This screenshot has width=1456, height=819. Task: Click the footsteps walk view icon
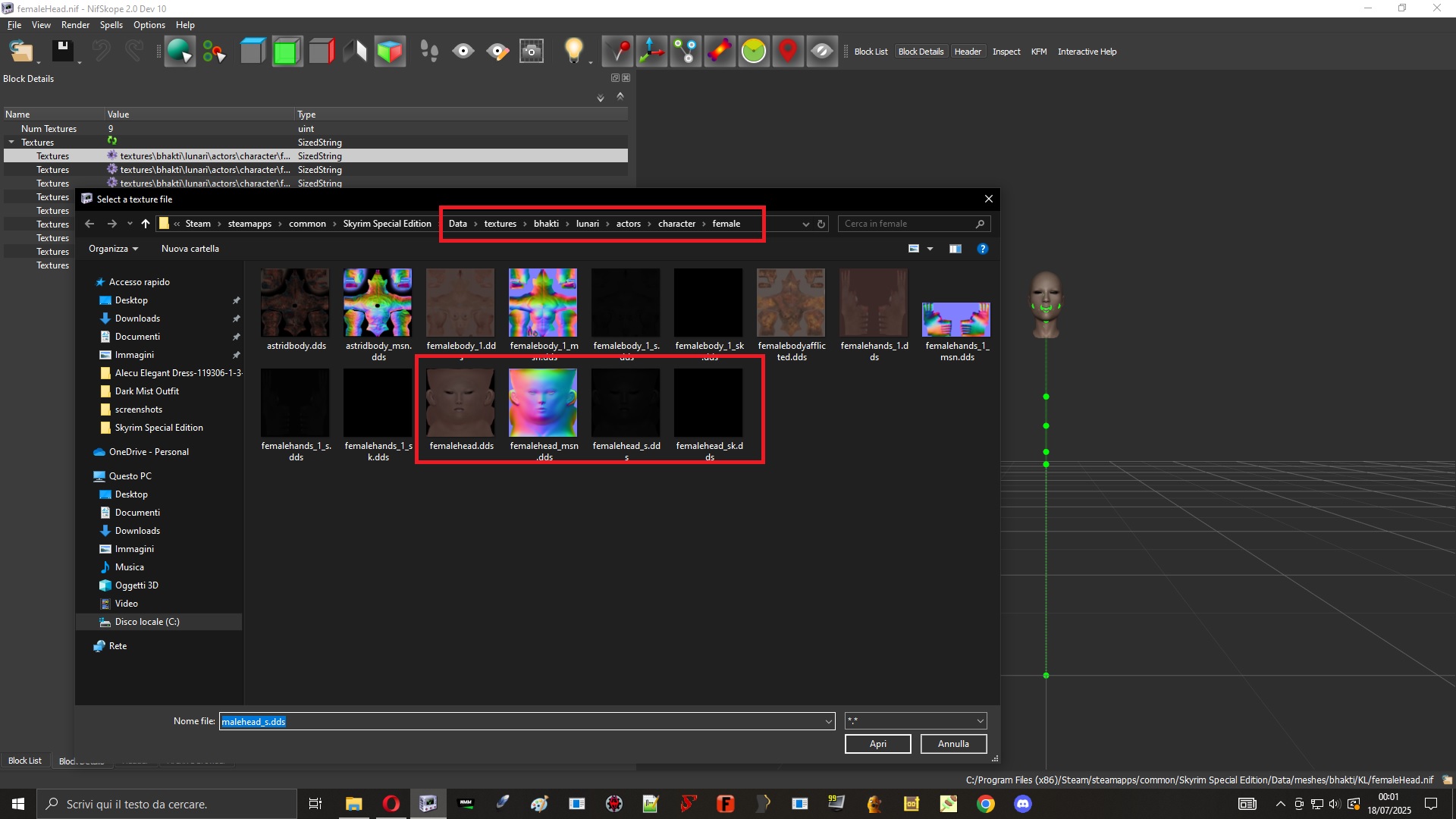click(429, 52)
